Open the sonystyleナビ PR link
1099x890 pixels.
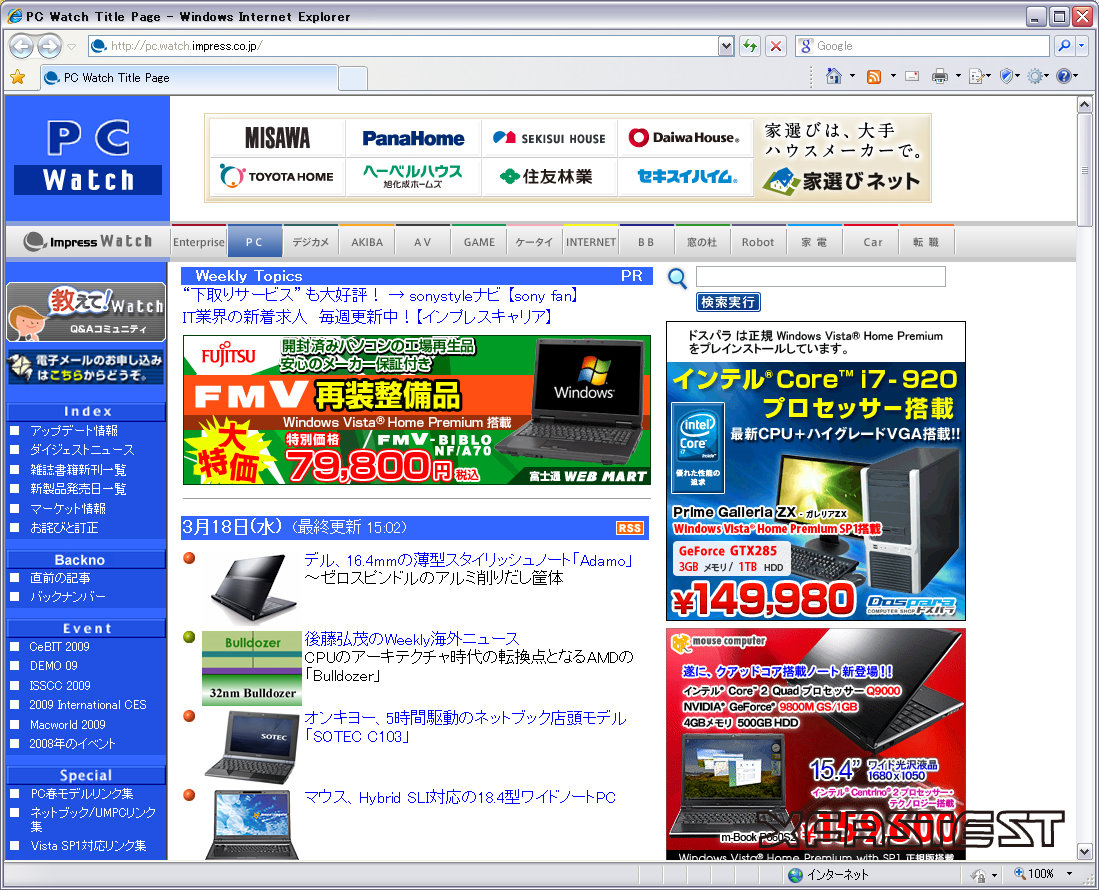tap(380, 296)
